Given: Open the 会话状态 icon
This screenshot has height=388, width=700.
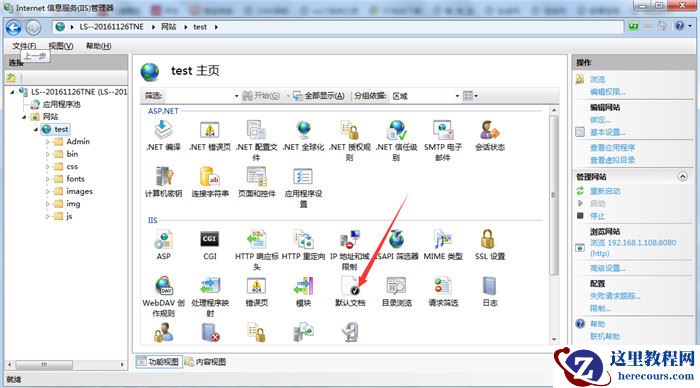Looking at the screenshot, I should pyautogui.click(x=490, y=131).
